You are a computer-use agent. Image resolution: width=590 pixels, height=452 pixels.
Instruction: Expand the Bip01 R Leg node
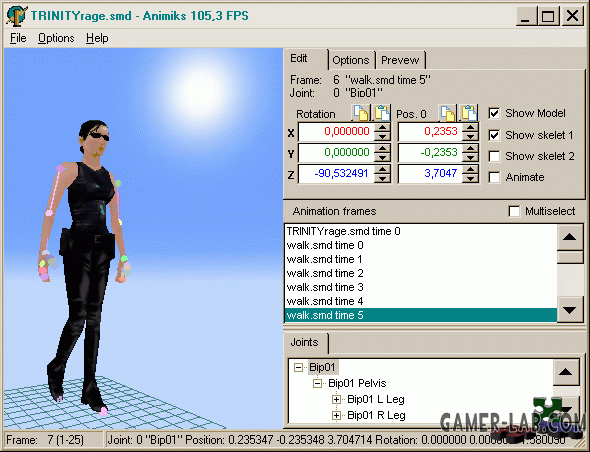coord(336,415)
